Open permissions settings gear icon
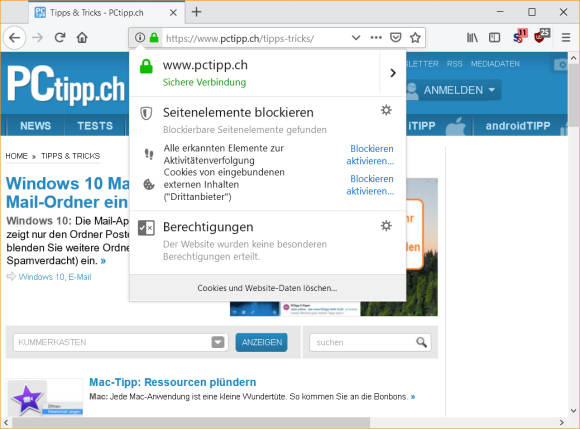This screenshot has height=429, width=580. pos(386,226)
